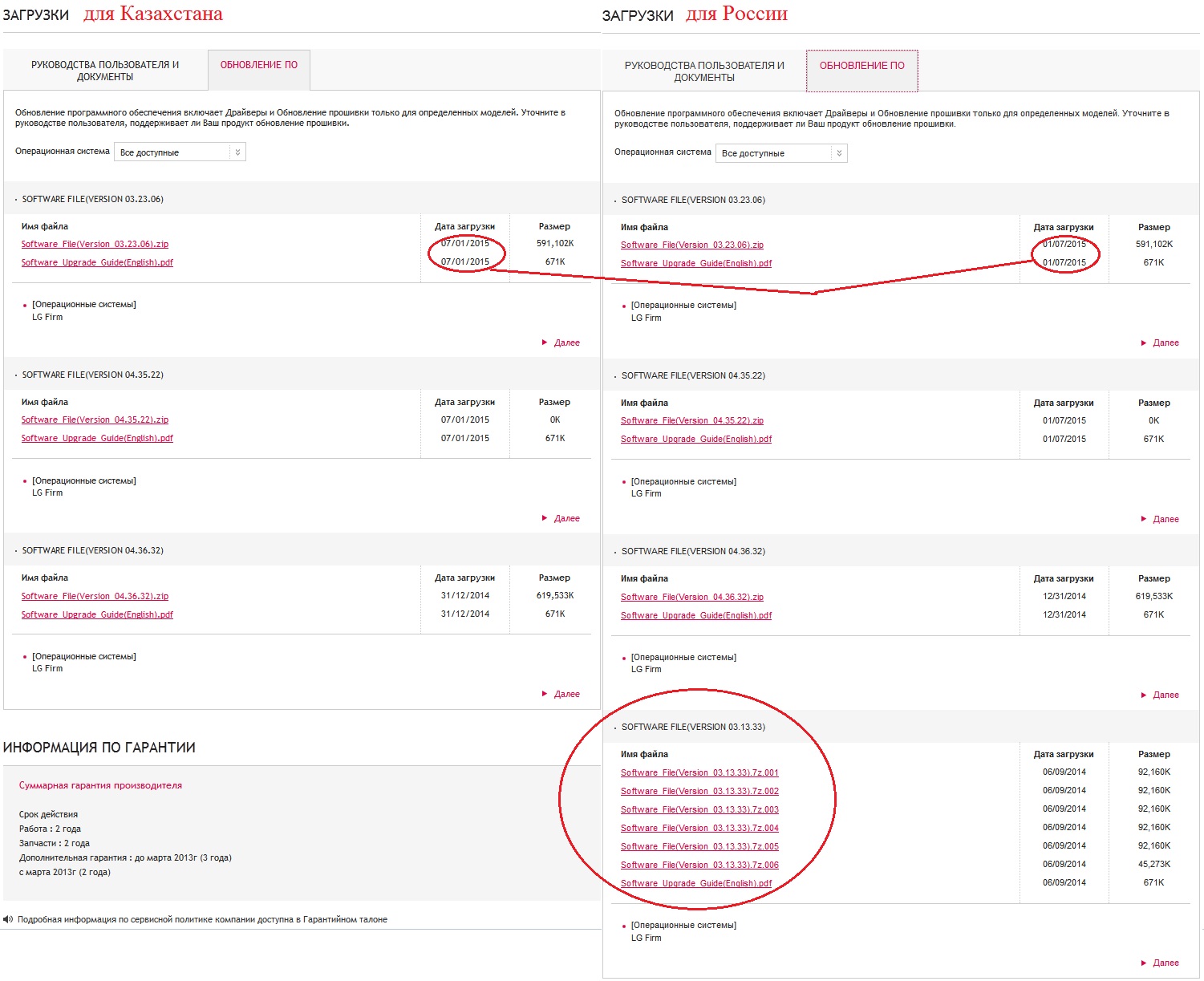Viewport: 1204px width, 981px height.
Task: Open Kazakhstan Upgrade Guide PDF for version 04.35.22
Action: coord(97,438)
